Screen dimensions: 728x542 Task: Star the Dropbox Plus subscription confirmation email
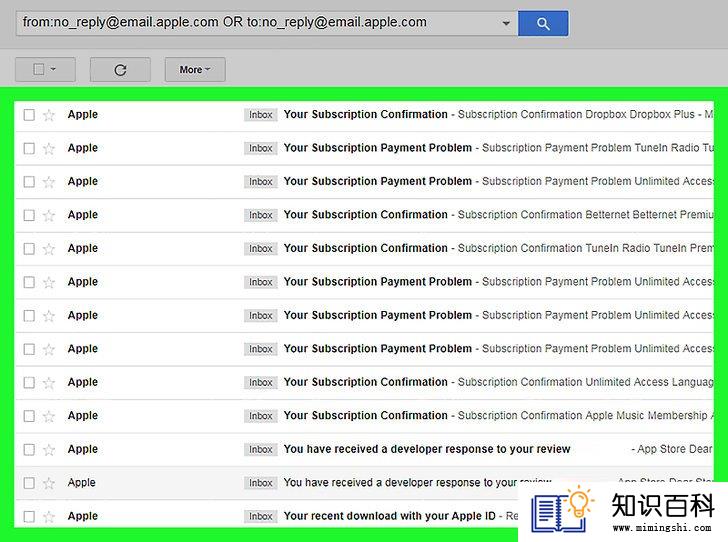coord(49,115)
